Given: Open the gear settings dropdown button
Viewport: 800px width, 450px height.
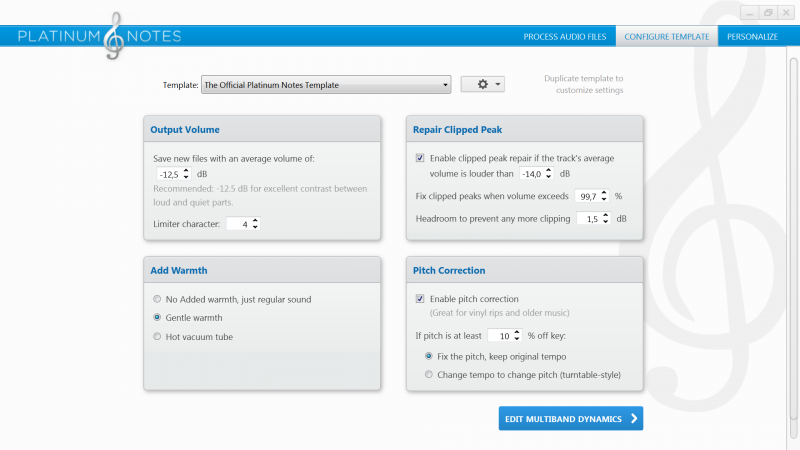Looking at the screenshot, I should point(483,85).
